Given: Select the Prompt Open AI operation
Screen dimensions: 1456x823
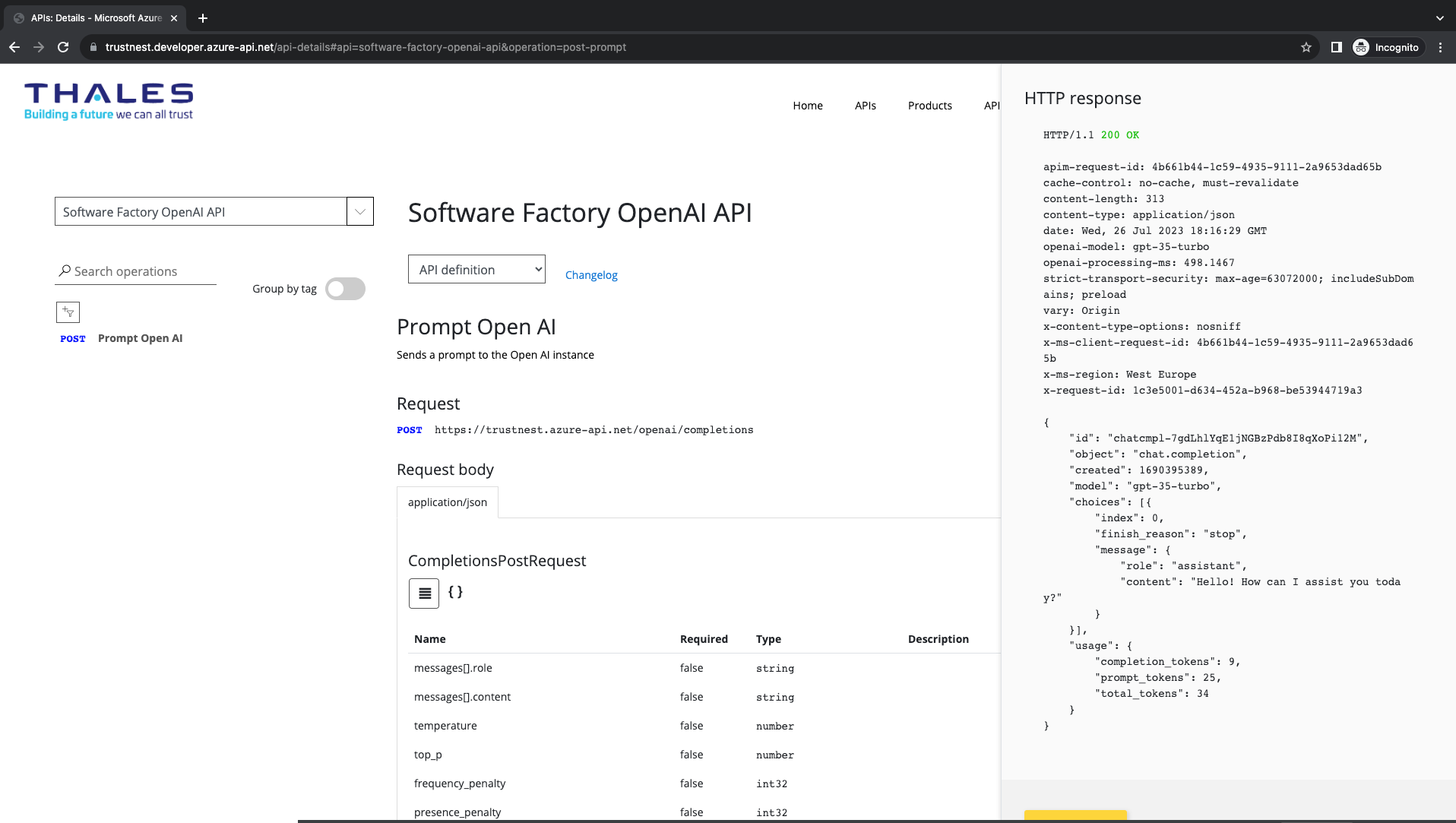Looking at the screenshot, I should point(141,338).
